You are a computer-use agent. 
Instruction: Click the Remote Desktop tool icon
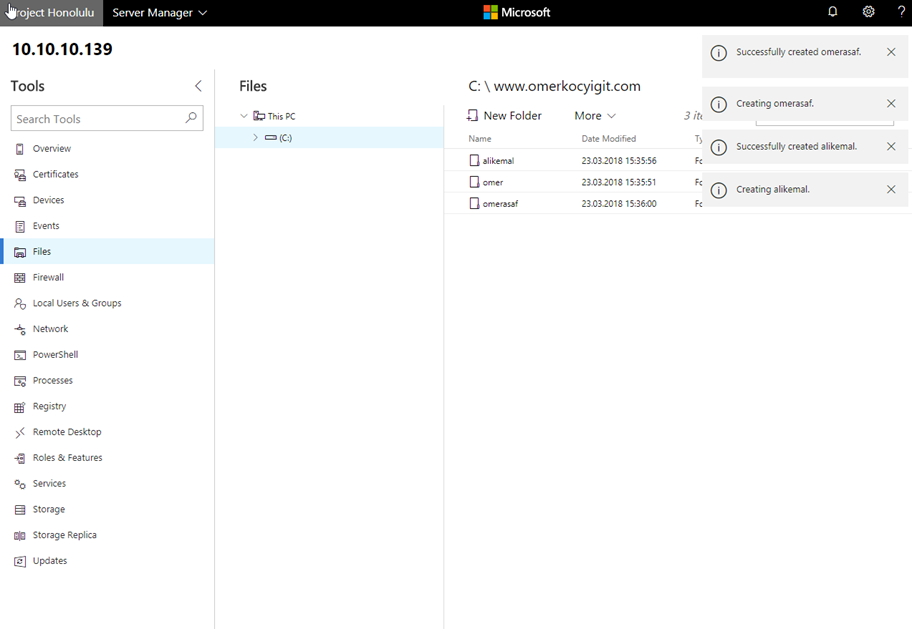click(x=20, y=432)
